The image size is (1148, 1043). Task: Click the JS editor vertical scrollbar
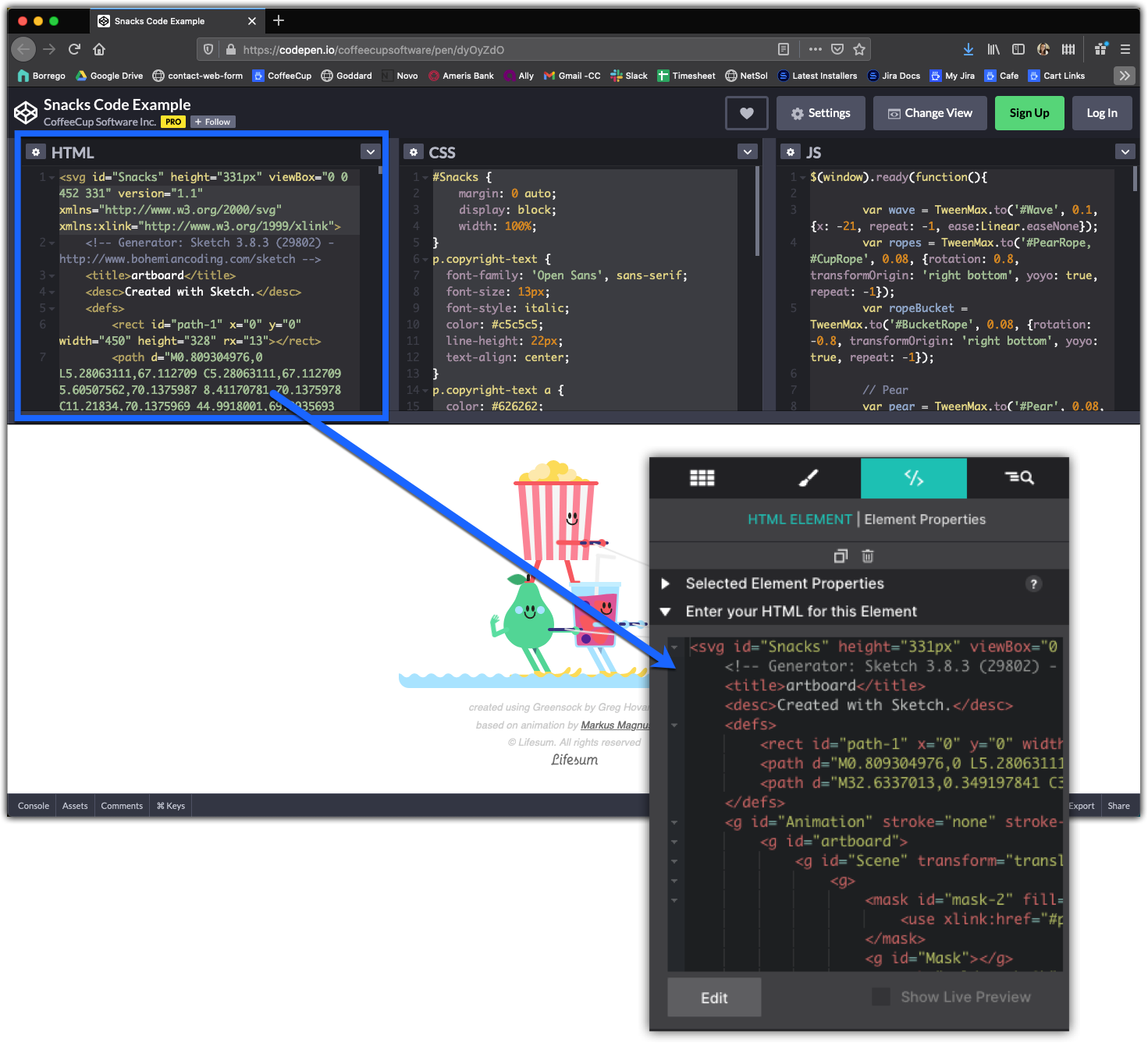coord(1134,179)
